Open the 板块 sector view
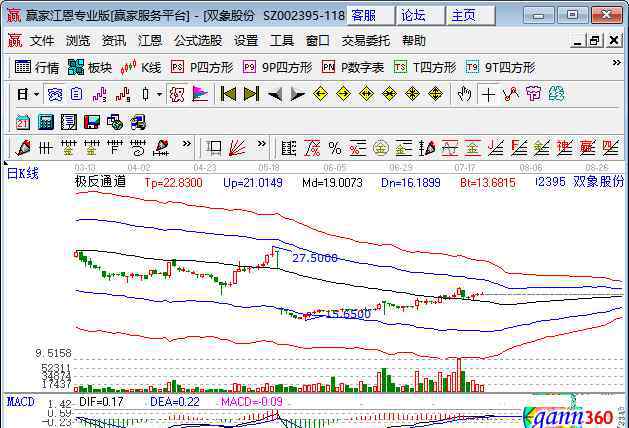Screen dimensions: 629x428 tap(89, 67)
